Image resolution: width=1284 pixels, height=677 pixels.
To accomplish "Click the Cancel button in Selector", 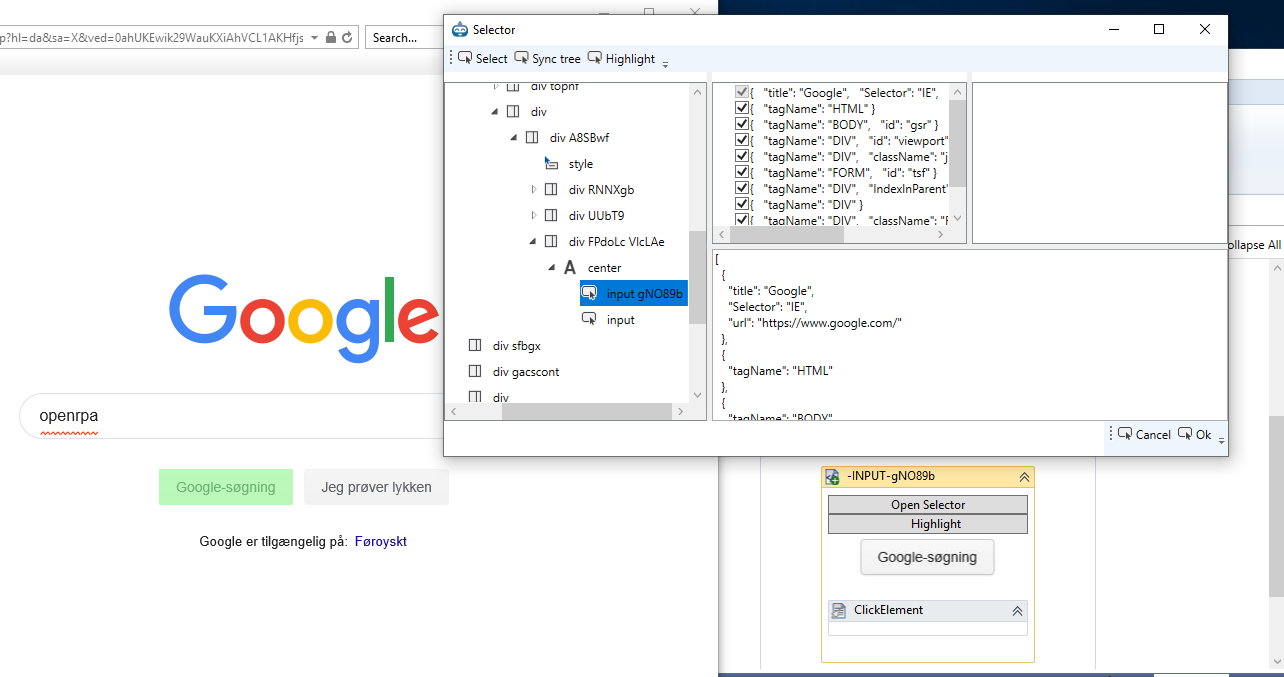I will 1144,435.
